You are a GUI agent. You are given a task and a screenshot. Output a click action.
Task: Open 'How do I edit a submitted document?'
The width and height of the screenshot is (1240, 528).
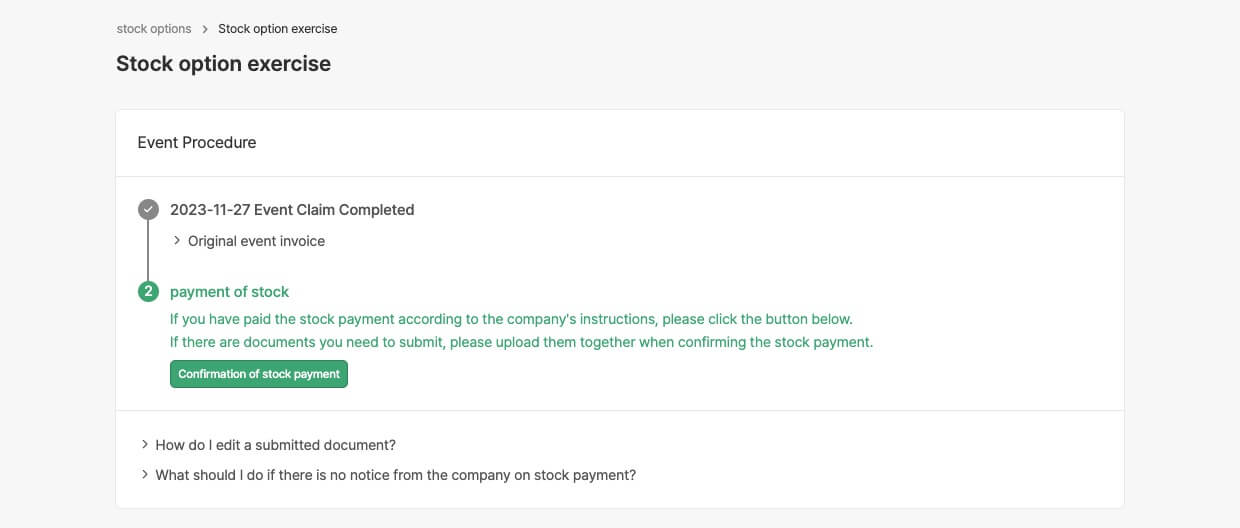coord(275,445)
